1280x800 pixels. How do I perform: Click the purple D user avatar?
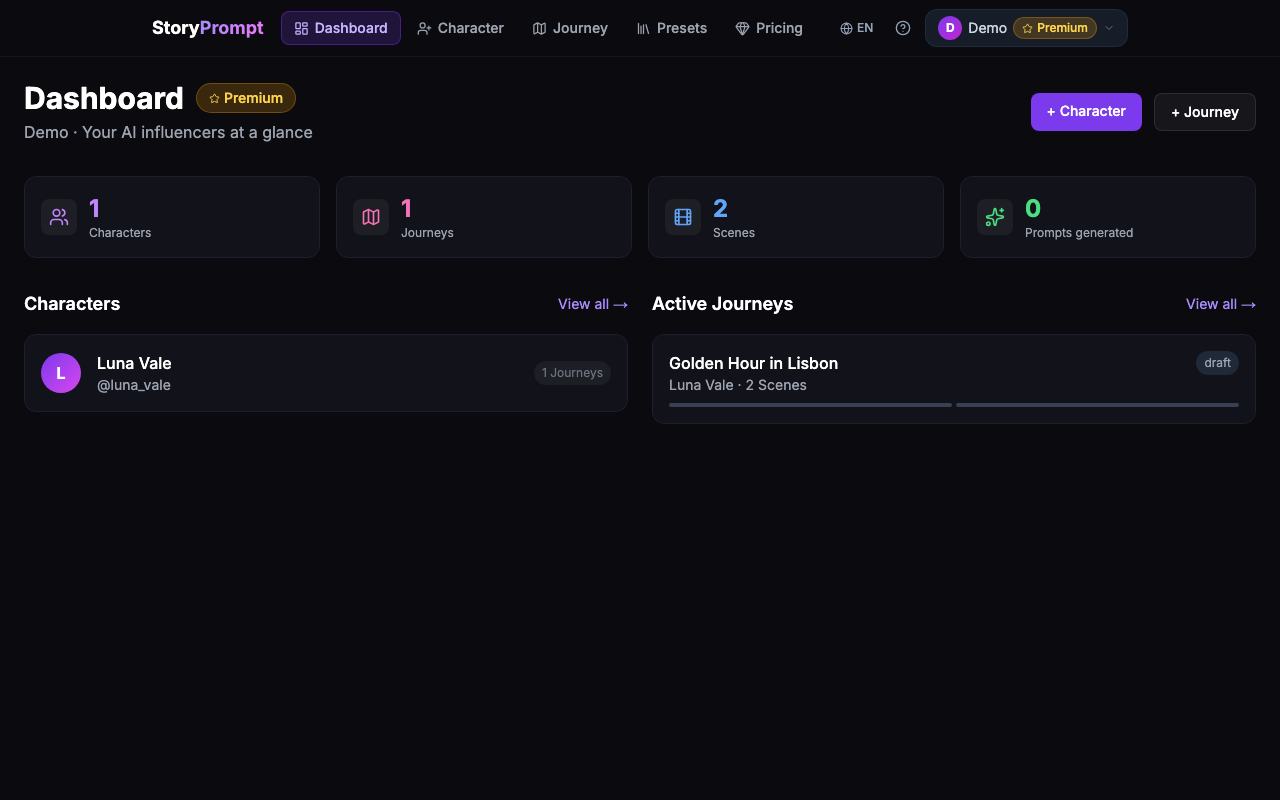point(950,28)
